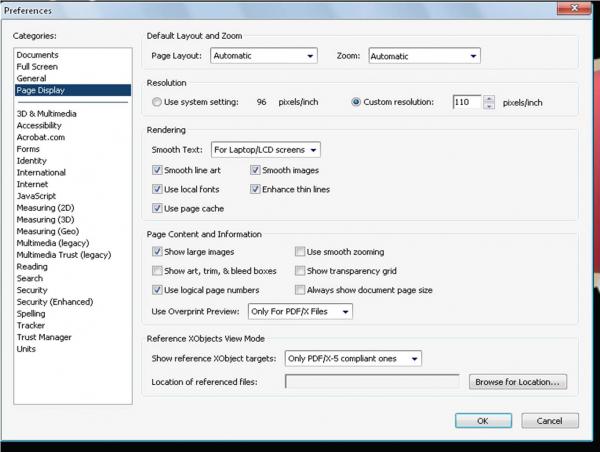Select the Units category
The width and height of the screenshot is (600, 452).
click(26, 349)
